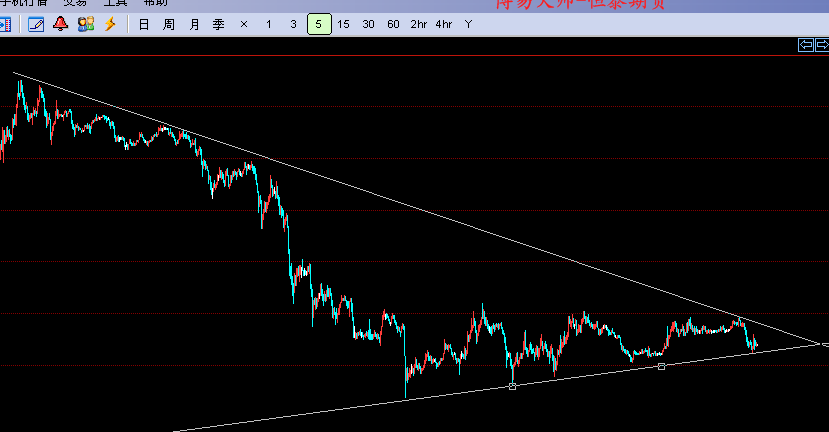This screenshot has height=432, width=829.
Task: Select the 1-minute timeframe
Action: click(x=268, y=23)
